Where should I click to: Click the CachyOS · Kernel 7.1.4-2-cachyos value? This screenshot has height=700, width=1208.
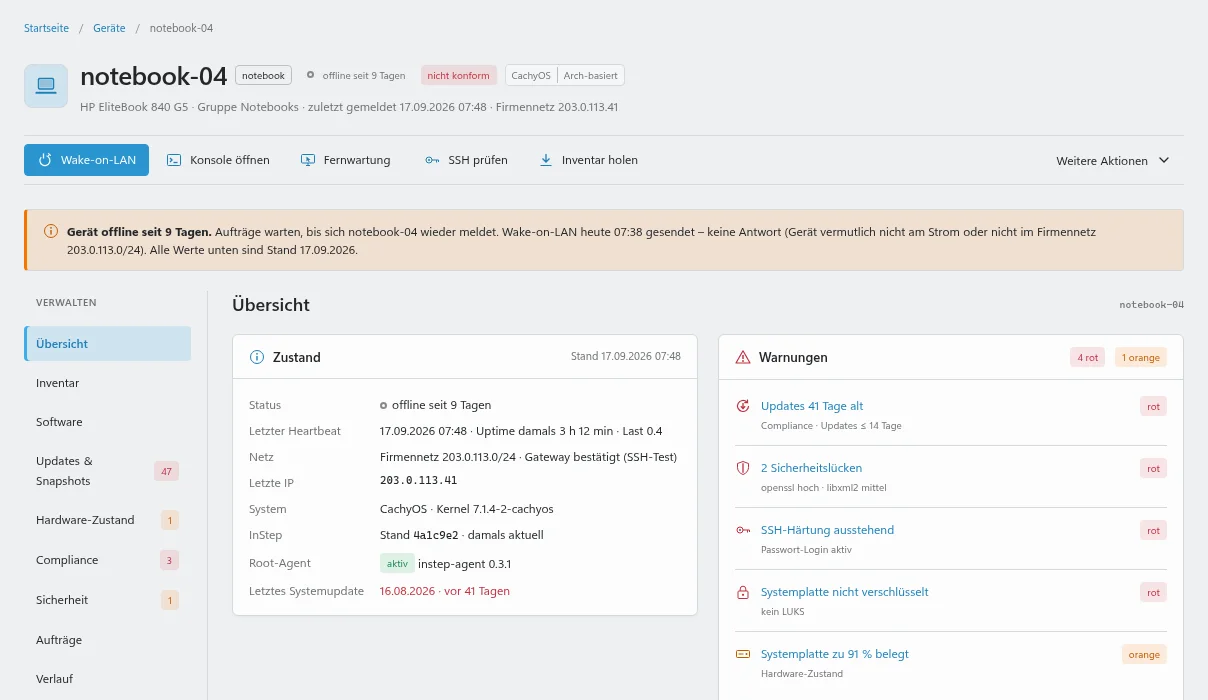(467, 509)
